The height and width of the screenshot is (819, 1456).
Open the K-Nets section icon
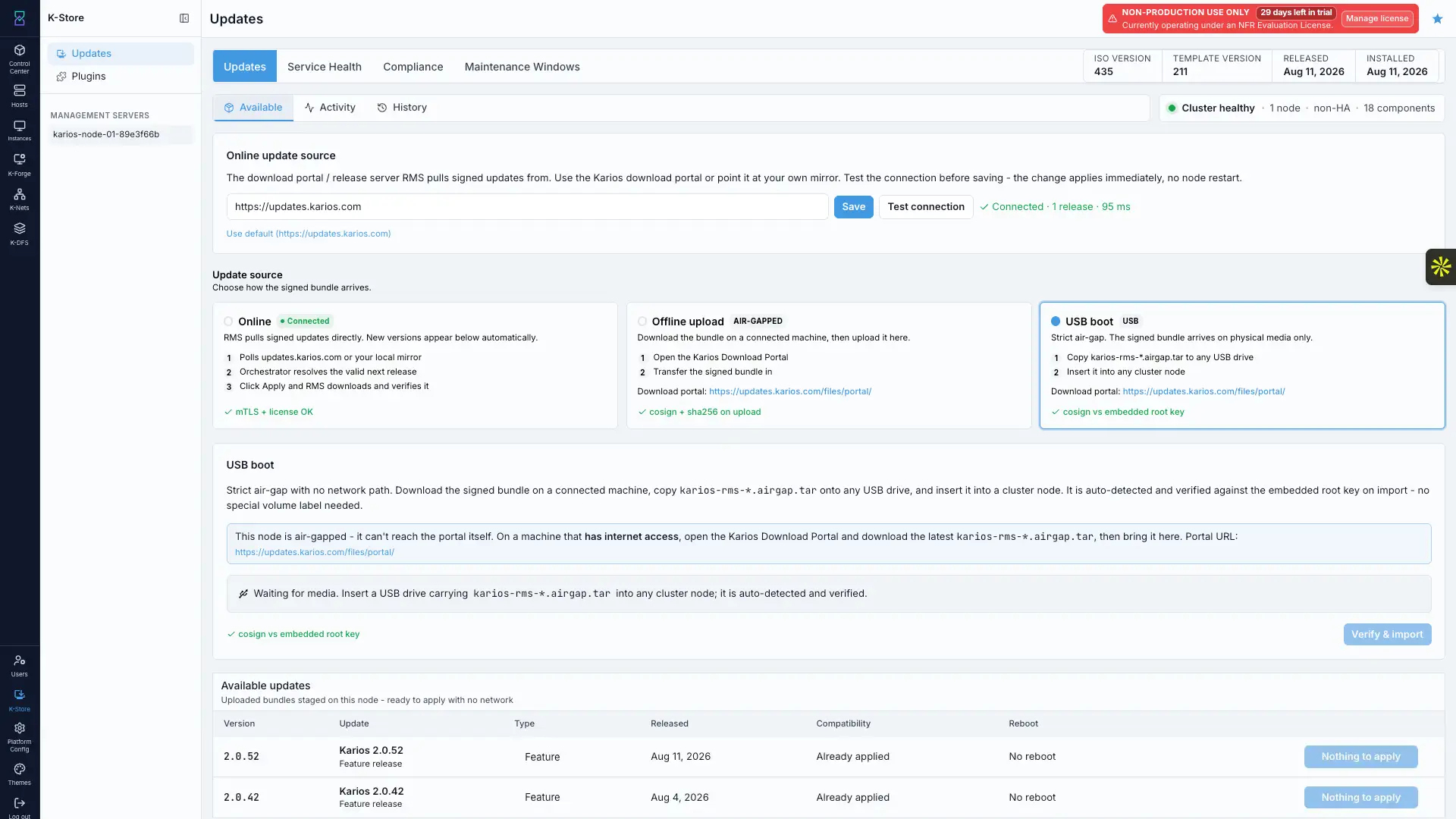[x=20, y=199]
